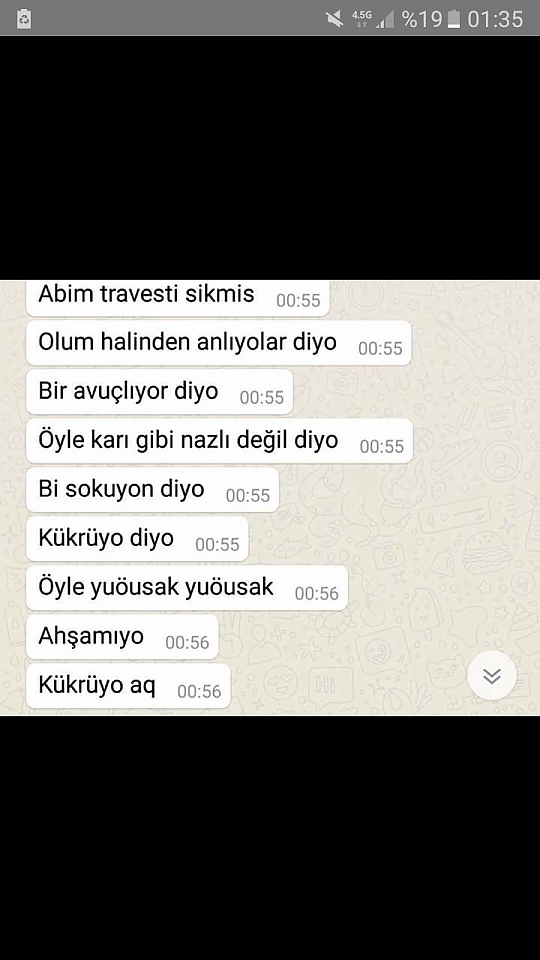
Task: Select the message 'Bi sokuyon diyo'
Action: point(152,490)
